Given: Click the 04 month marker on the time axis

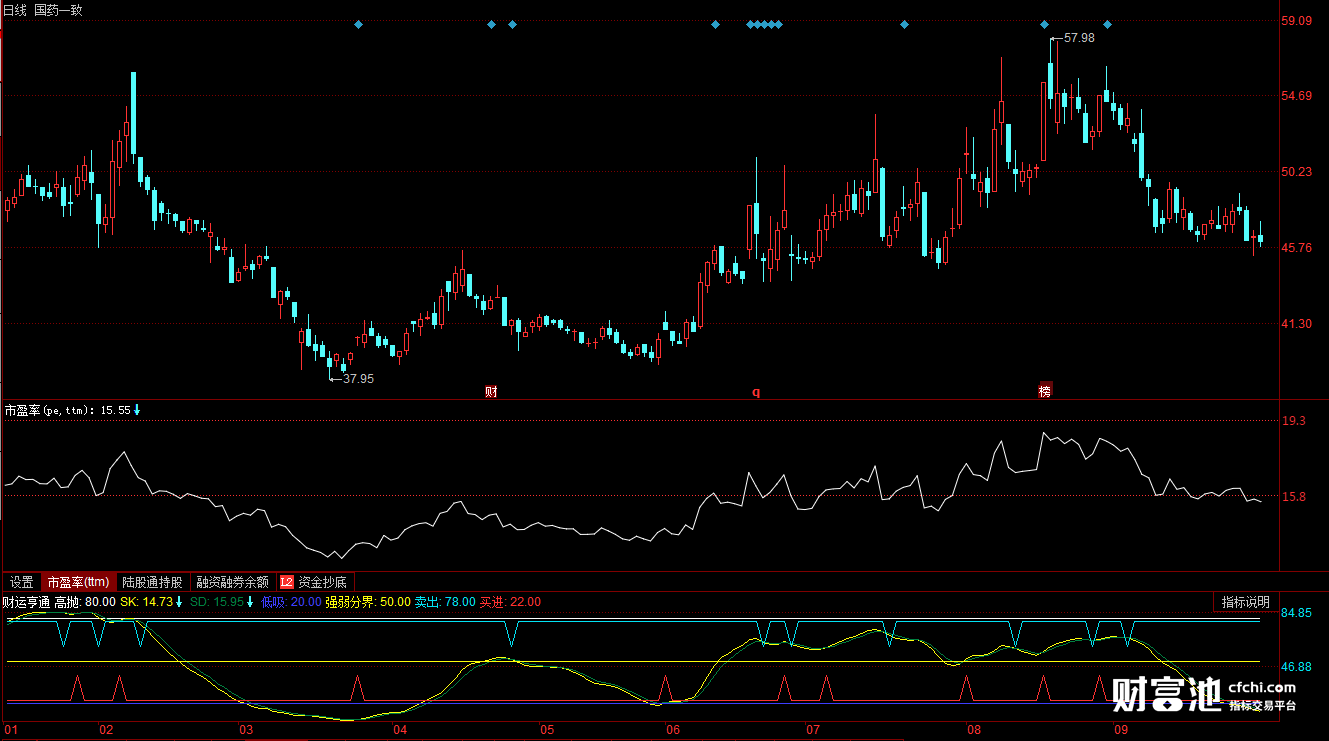Looking at the screenshot, I should tap(400, 730).
